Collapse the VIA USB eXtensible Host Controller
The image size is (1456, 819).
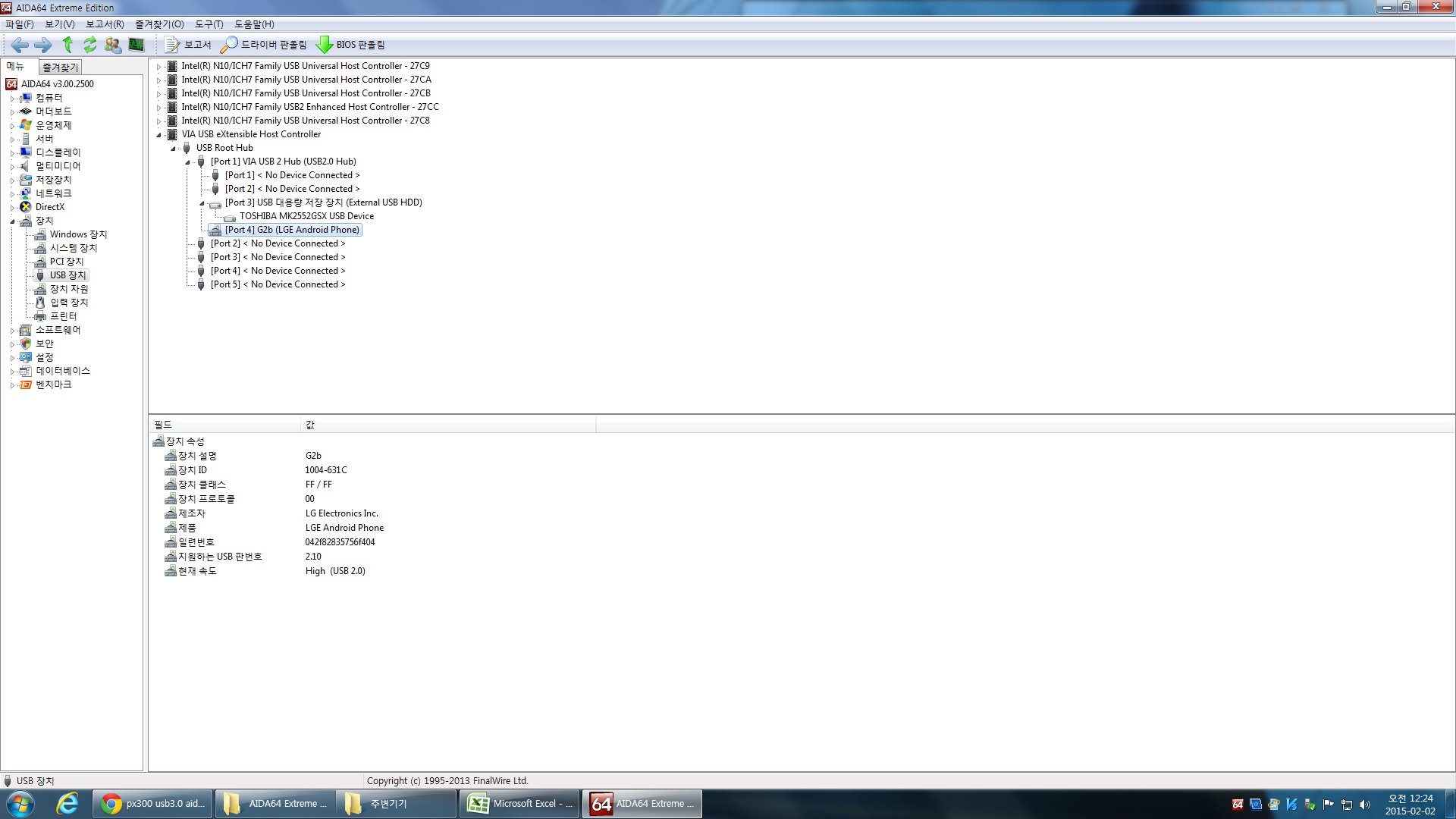pos(158,135)
